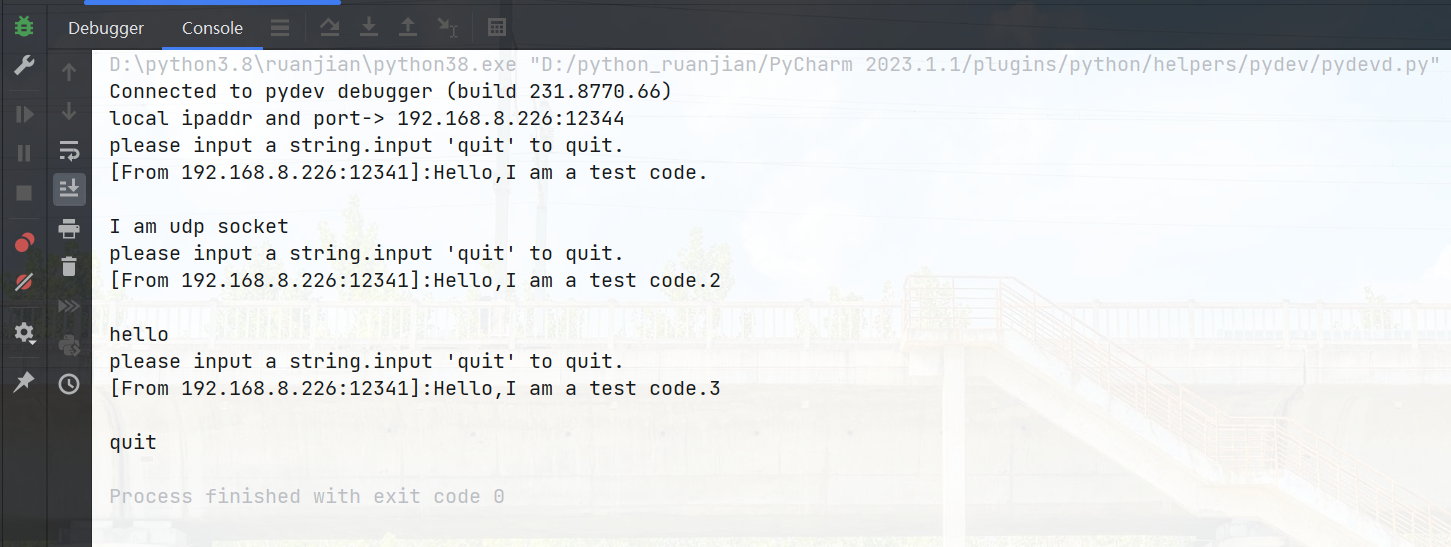The width and height of the screenshot is (1451, 547).
Task: Click the 'Process finished with exit code 0' line
Action: [x=307, y=496]
